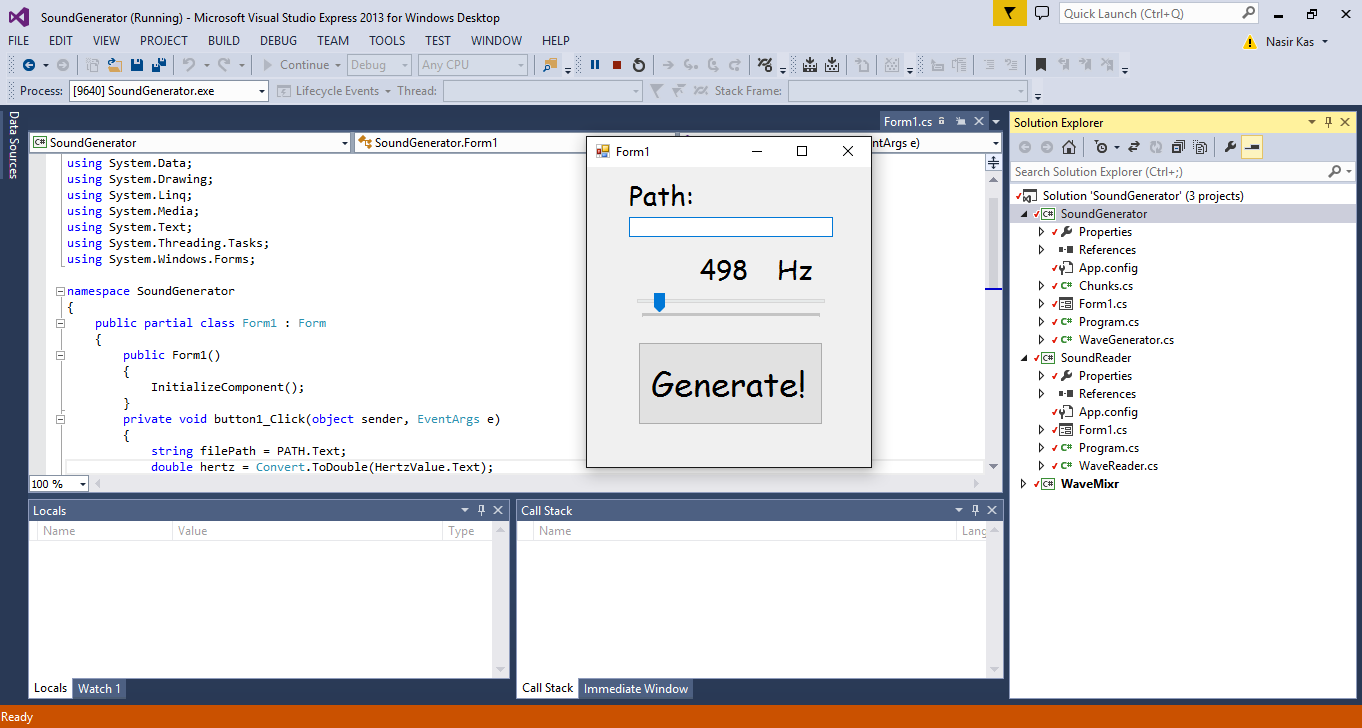Open the DEBUG menu
Screen dimensions: 1362x728
(278, 41)
